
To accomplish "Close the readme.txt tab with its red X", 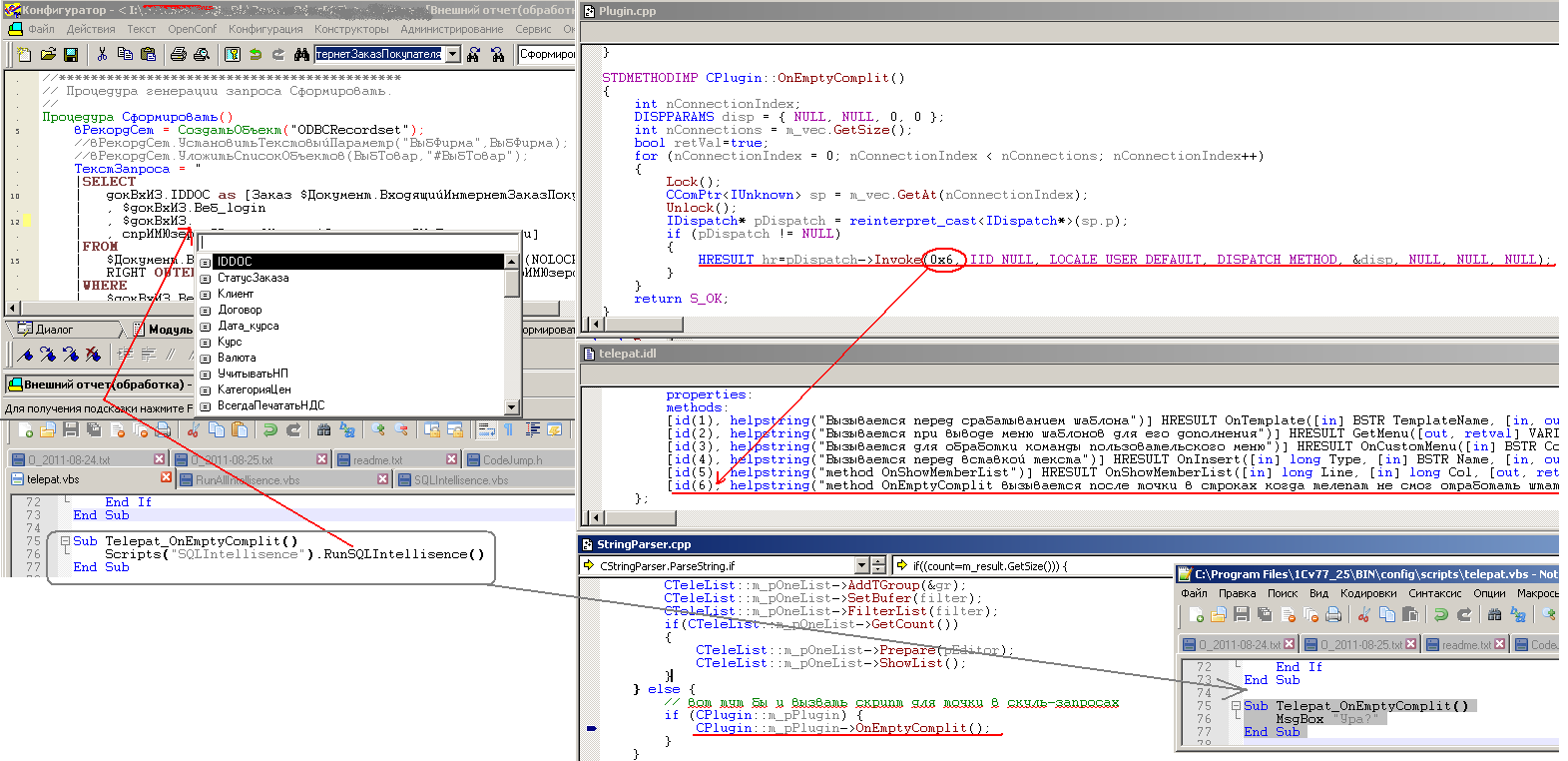I will click(x=451, y=459).
